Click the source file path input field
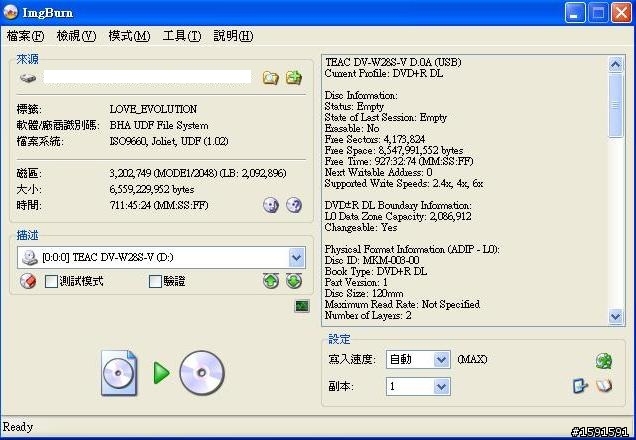 pos(147,77)
